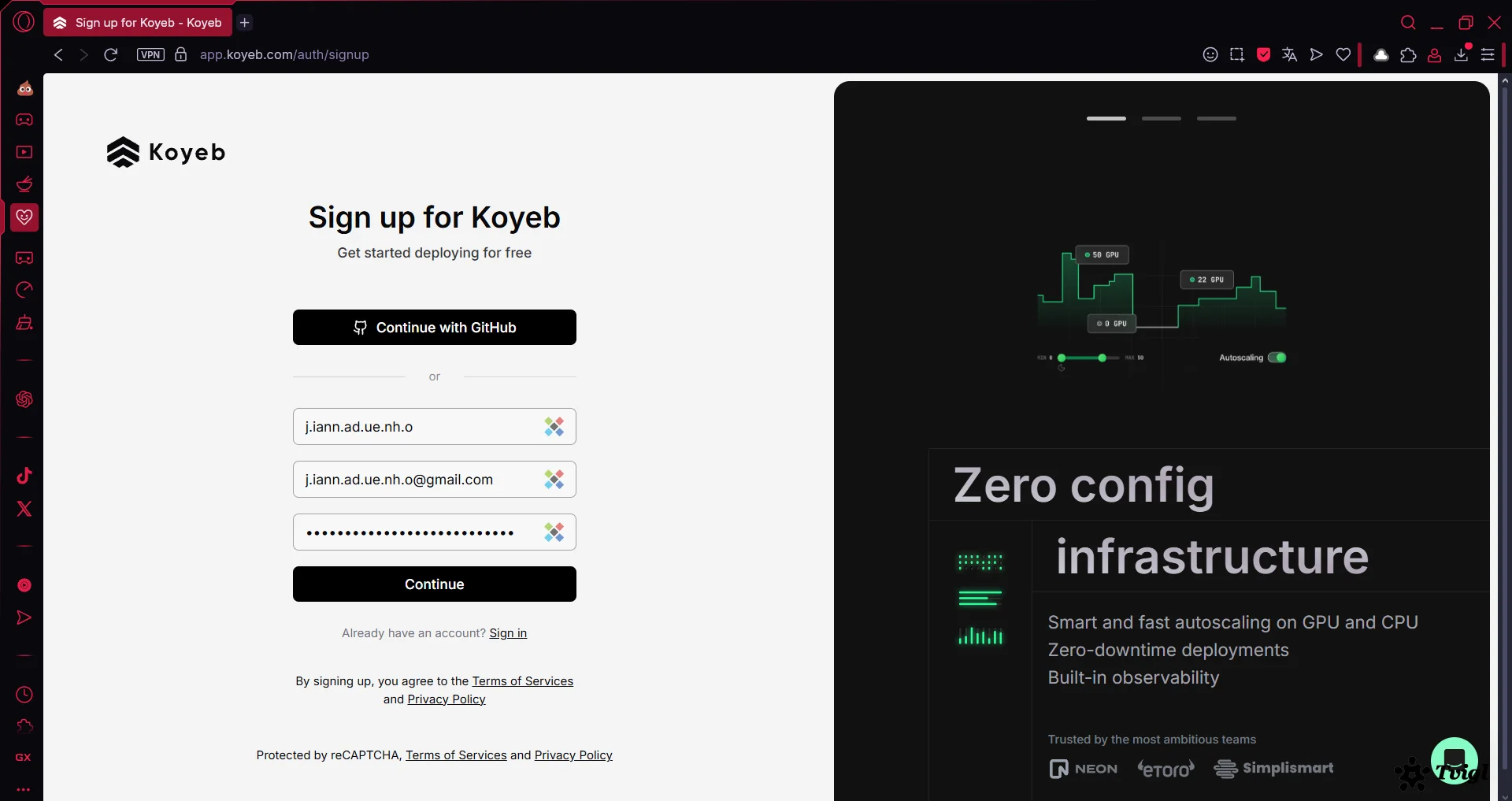Screen dimensions: 1512x801
Task: Go back to previous page
Action: coord(58,54)
